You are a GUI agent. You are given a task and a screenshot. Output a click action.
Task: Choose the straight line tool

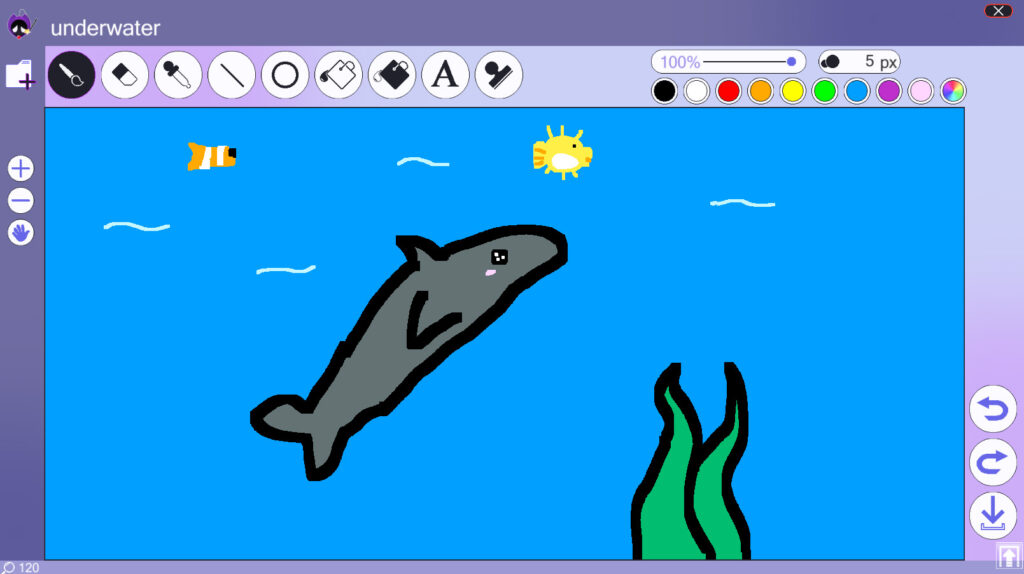point(232,75)
